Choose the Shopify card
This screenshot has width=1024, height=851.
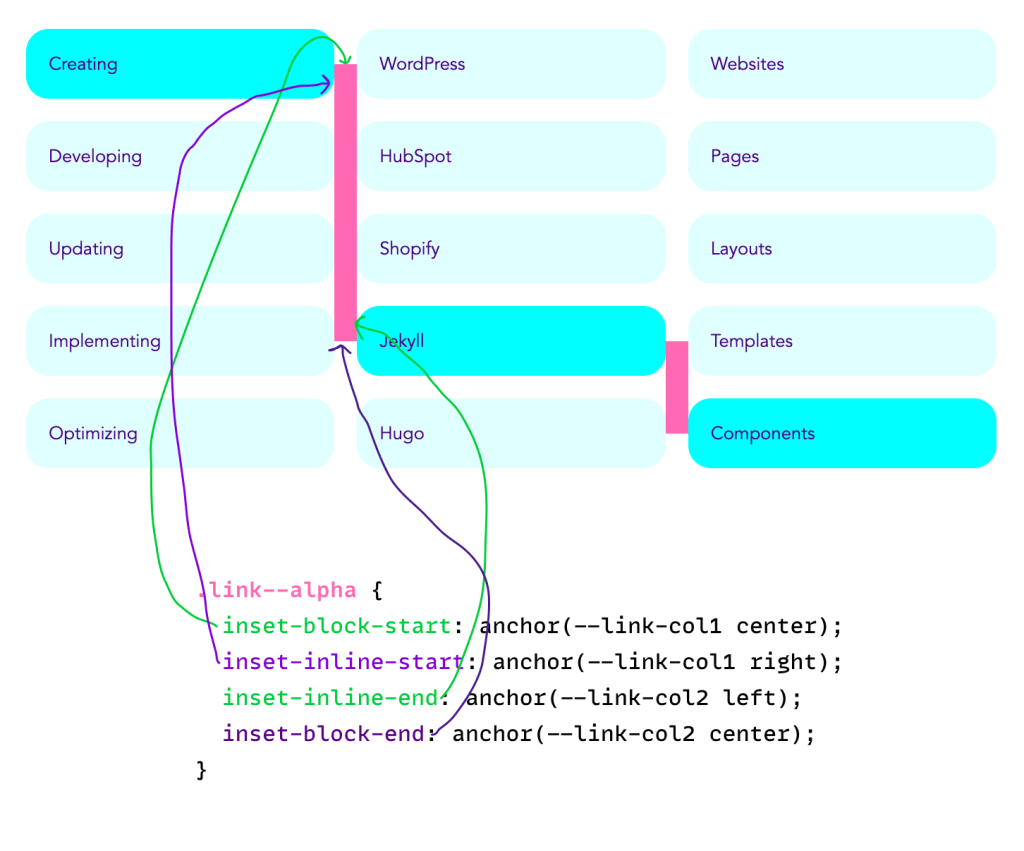(x=511, y=249)
